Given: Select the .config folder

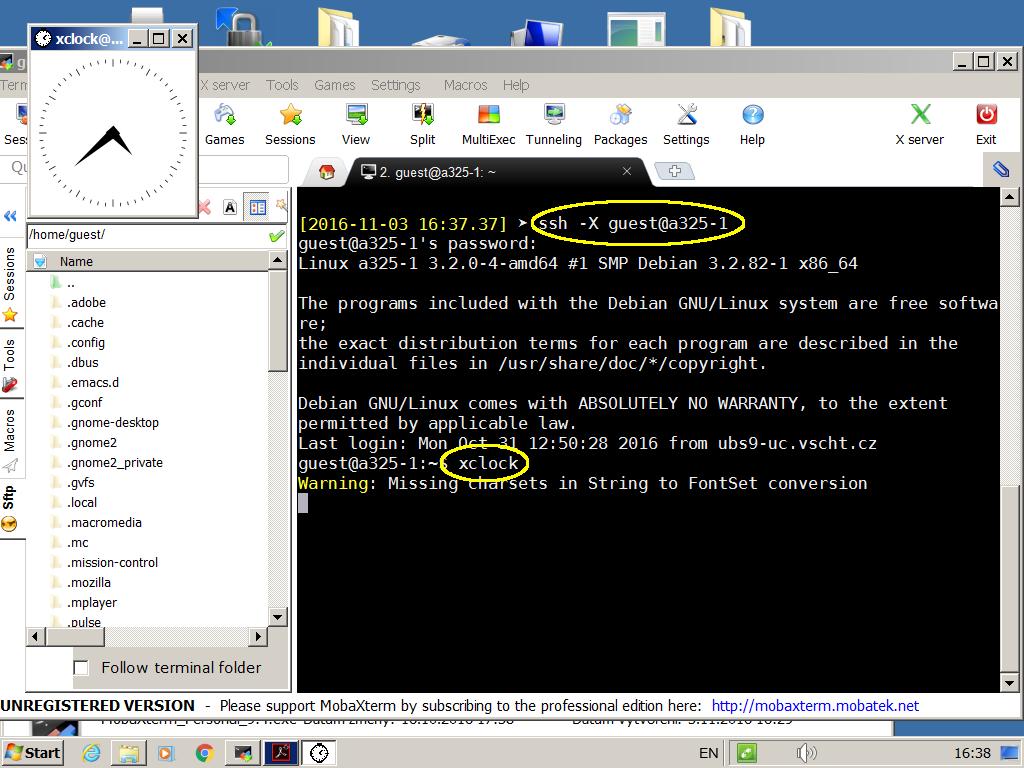Looking at the screenshot, I should coord(86,343).
